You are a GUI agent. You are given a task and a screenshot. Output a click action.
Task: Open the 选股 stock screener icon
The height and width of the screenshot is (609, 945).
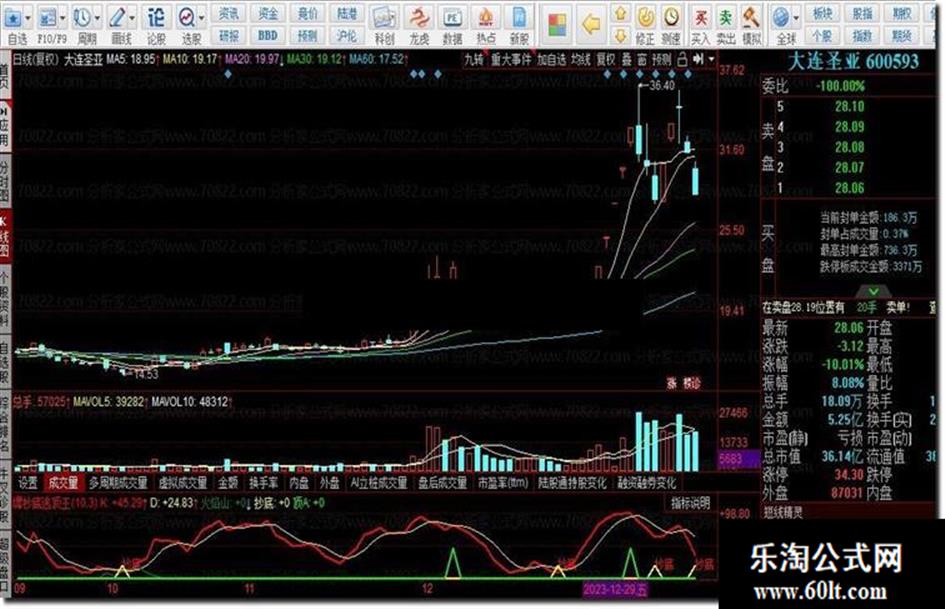click(187, 18)
